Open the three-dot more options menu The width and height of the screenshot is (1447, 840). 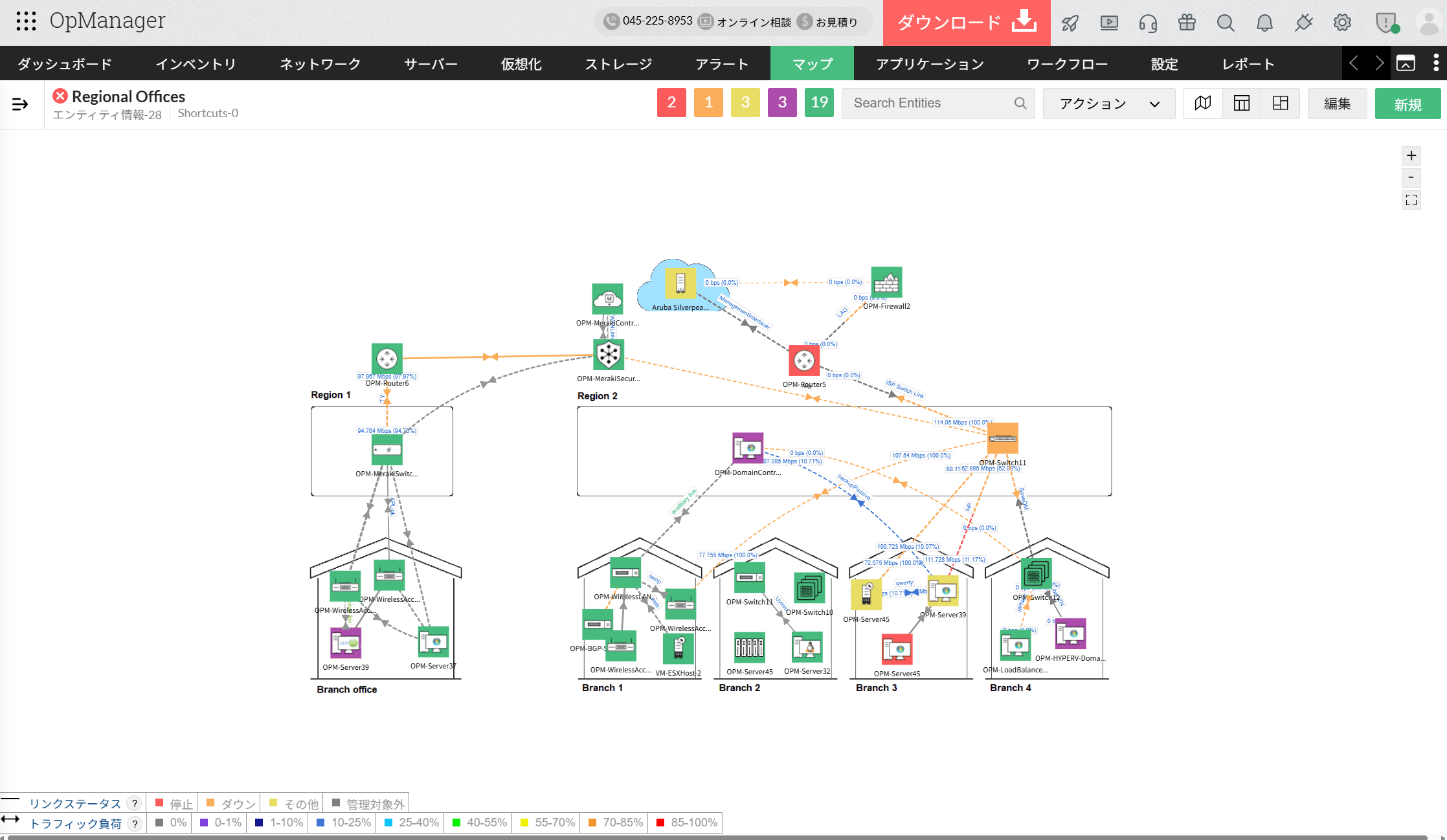pos(1436,63)
